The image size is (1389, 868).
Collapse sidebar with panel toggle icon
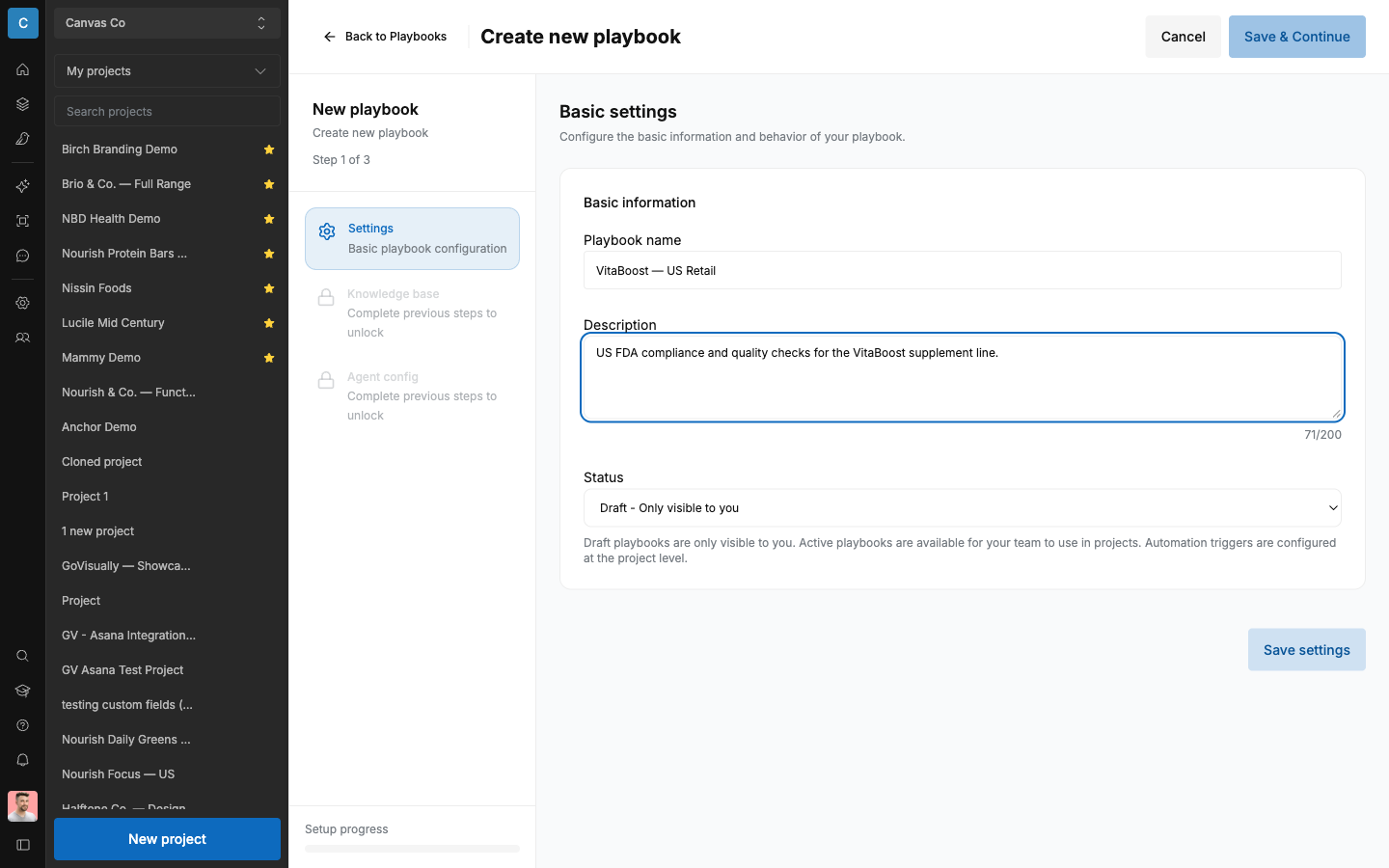[22, 845]
